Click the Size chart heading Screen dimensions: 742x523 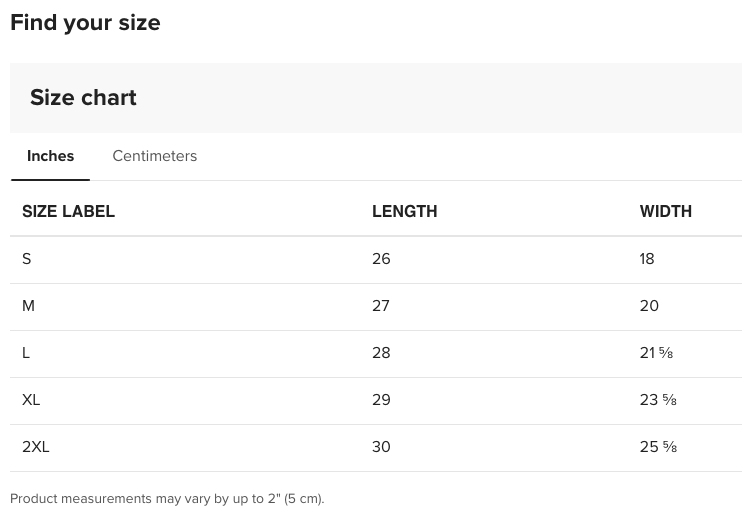click(83, 98)
